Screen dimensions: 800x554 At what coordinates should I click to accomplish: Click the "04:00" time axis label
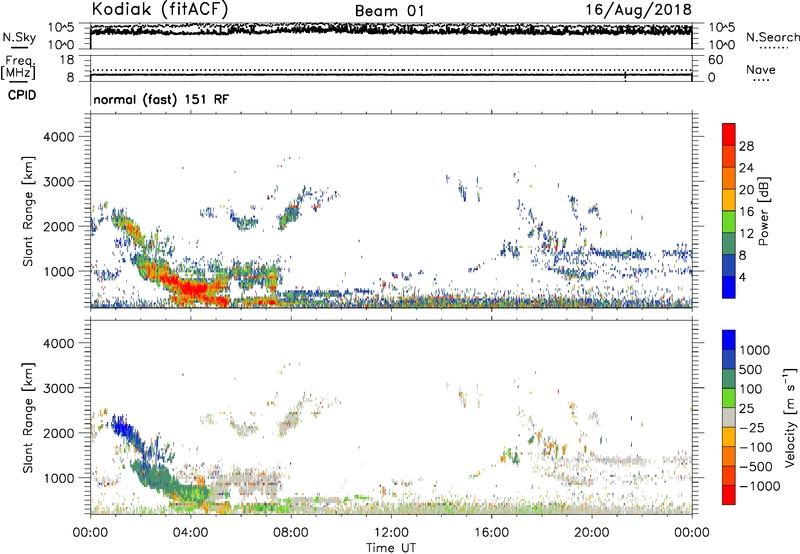coord(190,533)
